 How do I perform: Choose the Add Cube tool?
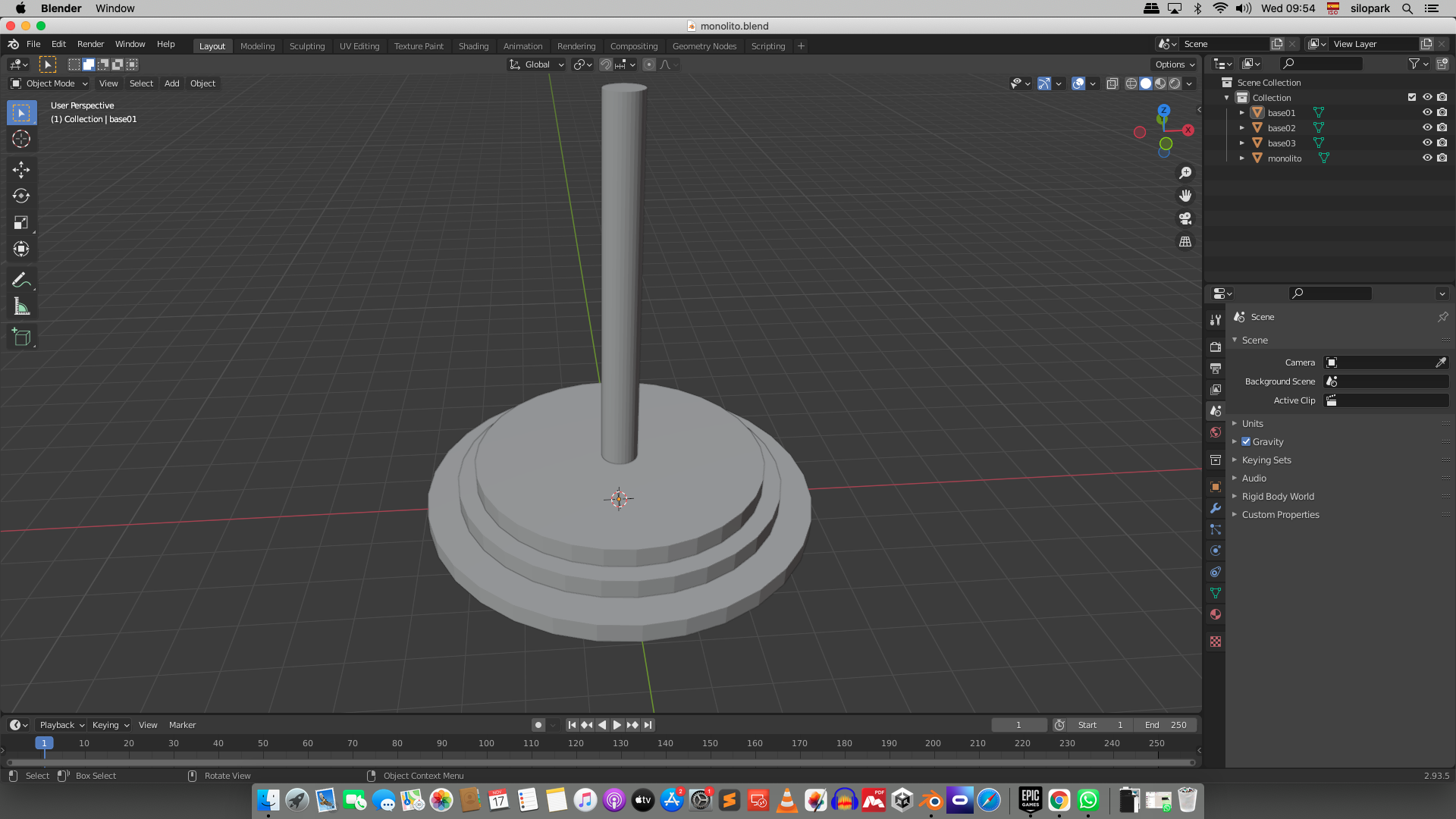tap(21, 337)
